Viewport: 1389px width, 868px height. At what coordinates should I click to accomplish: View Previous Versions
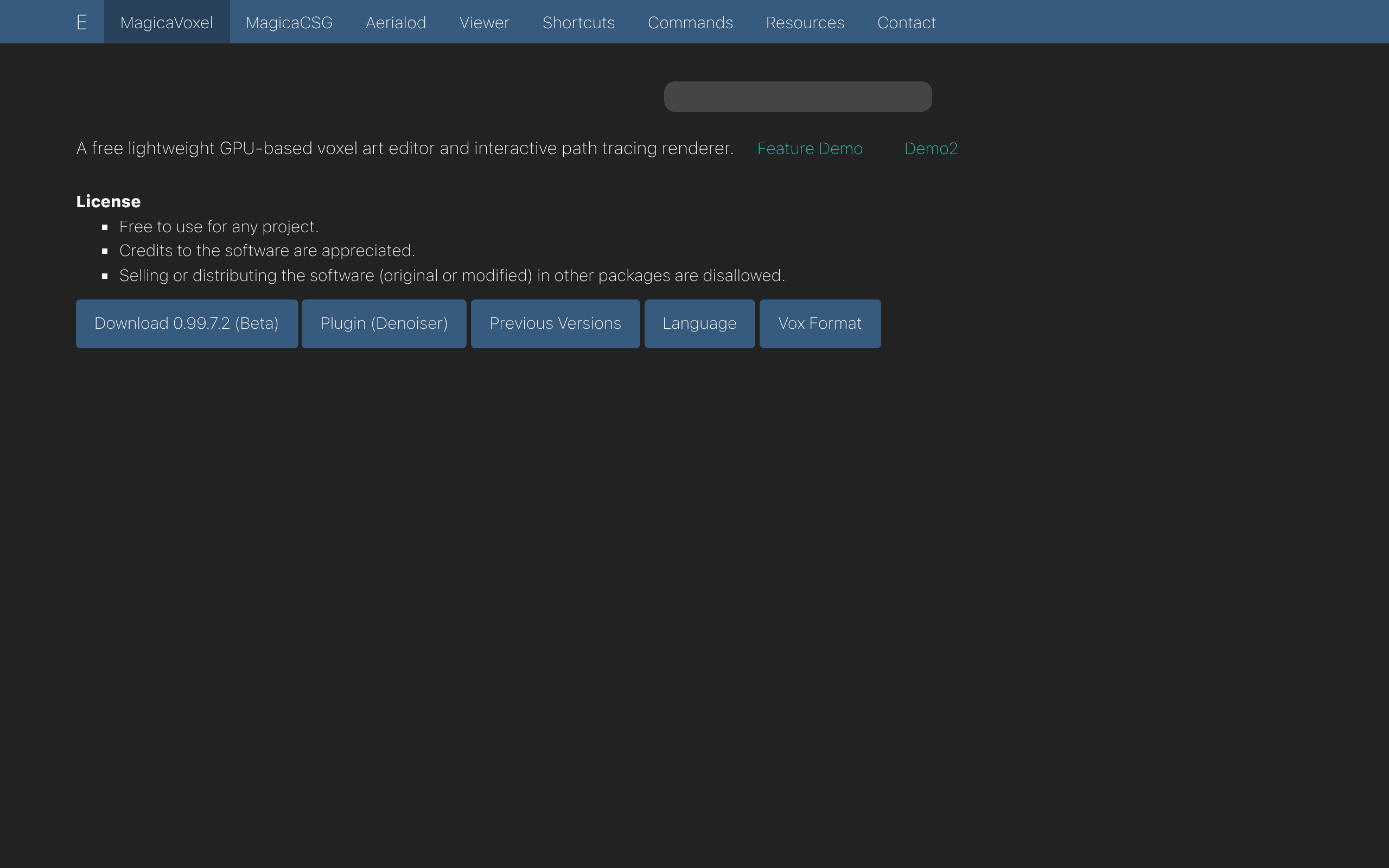point(556,324)
